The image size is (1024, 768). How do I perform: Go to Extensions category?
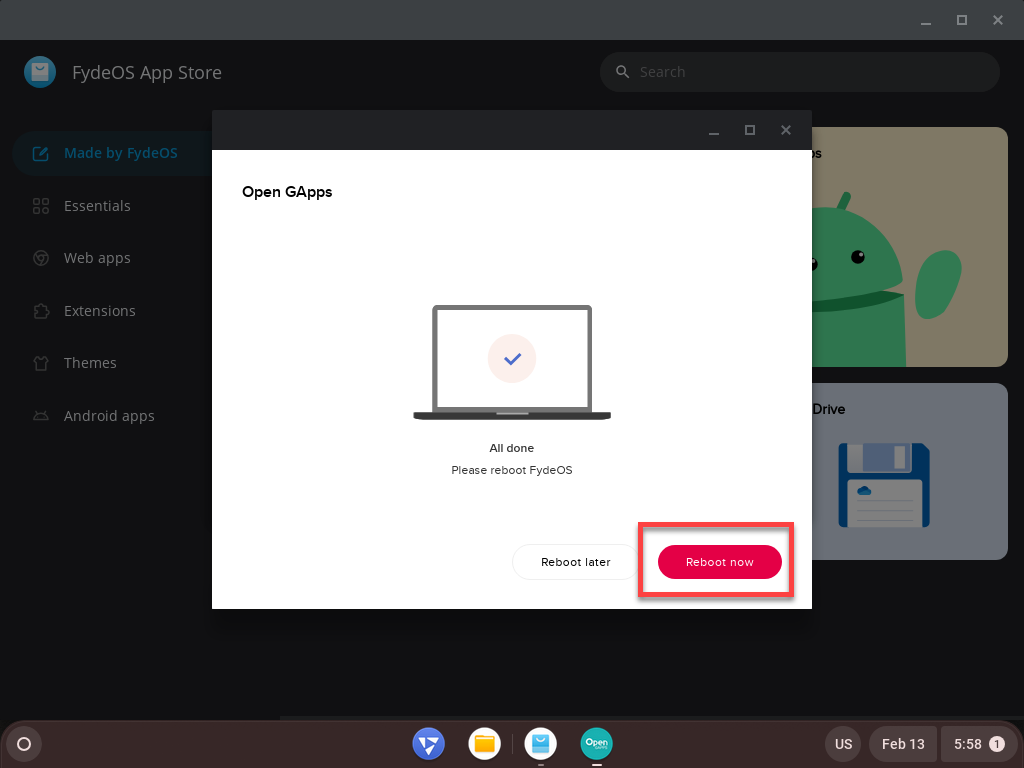click(x=99, y=311)
